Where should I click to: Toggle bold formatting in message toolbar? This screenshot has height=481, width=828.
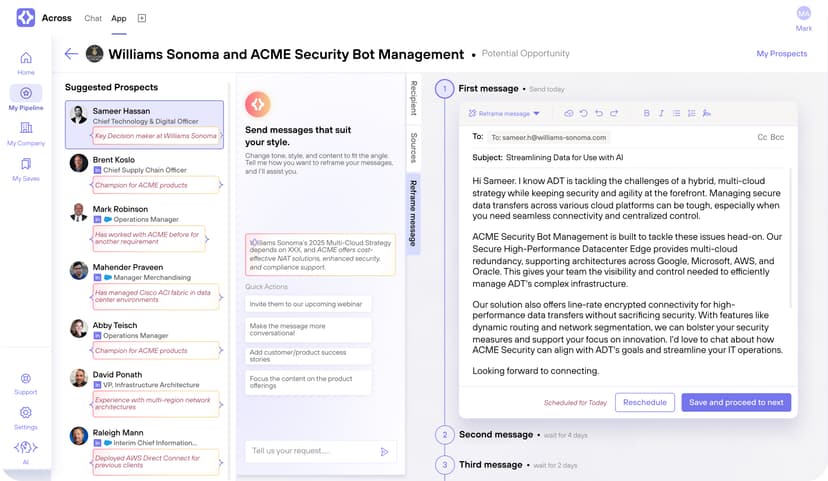646,114
